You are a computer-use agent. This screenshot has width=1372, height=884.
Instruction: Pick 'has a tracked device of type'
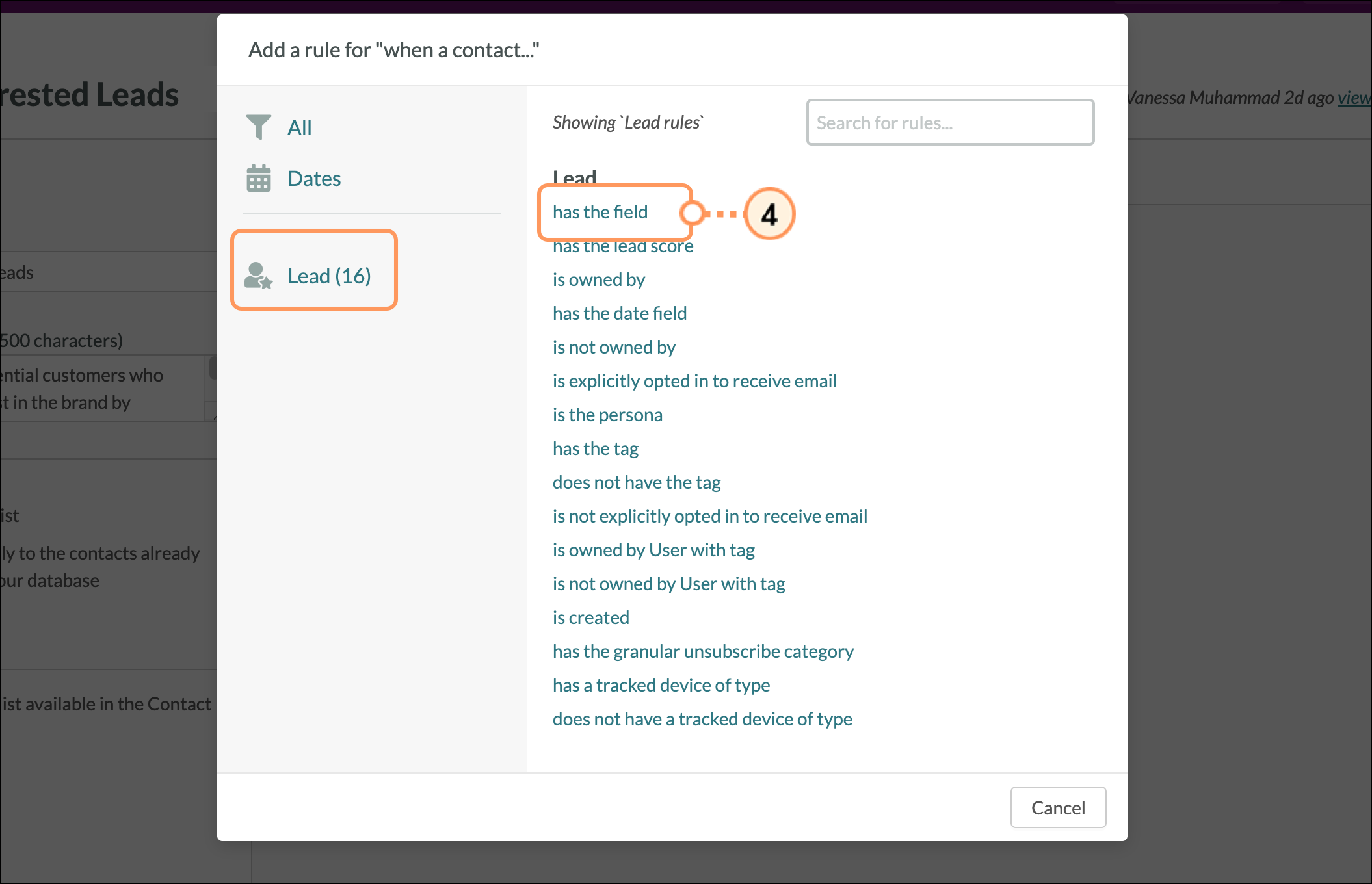[x=661, y=685]
